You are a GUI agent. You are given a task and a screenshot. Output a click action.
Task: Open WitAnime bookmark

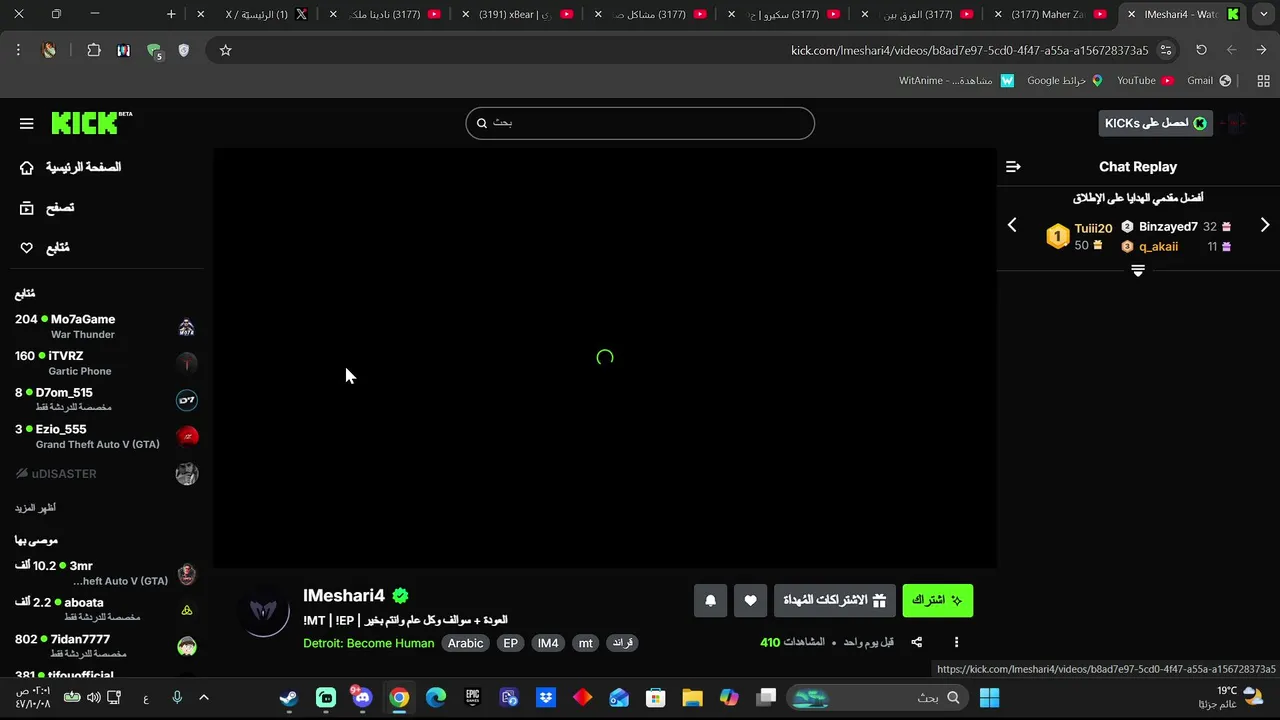pyautogui.click(x=955, y=80)
